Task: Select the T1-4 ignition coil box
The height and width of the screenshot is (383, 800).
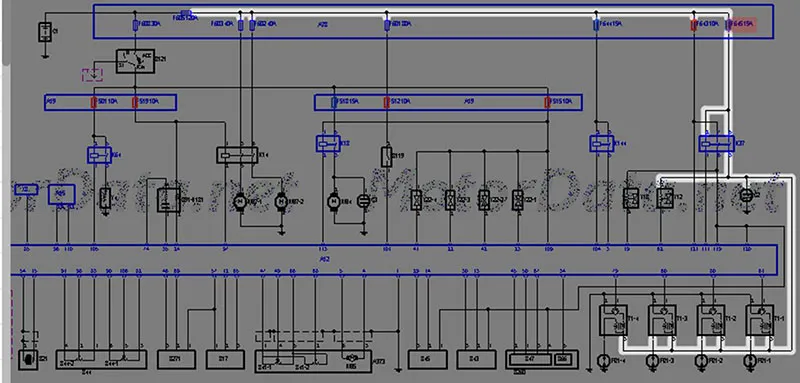Action: click(x=613, y=320)
